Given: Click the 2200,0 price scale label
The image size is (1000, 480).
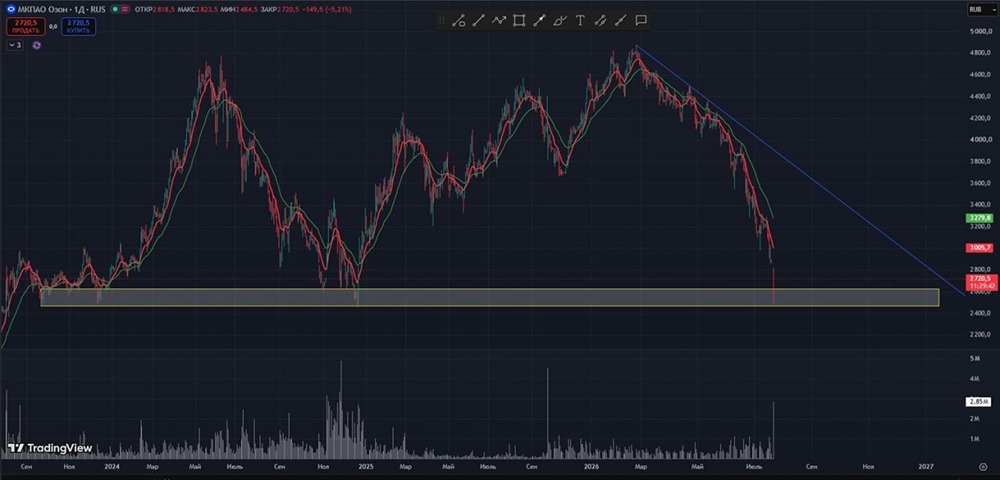Looking at the screenshot, I should 979,335.
